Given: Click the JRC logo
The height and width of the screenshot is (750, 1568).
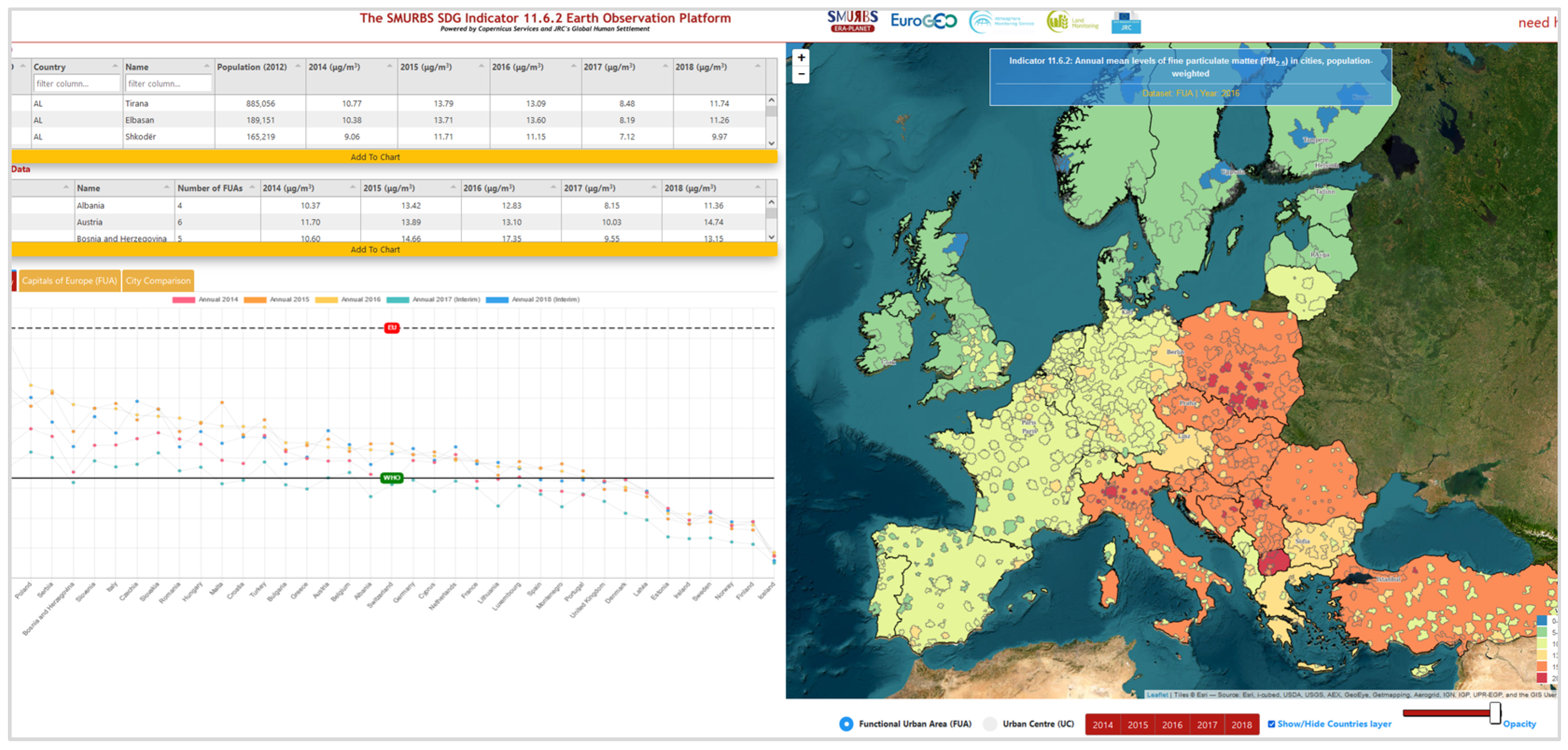Looking at the screenshot, I should 1125,22.
